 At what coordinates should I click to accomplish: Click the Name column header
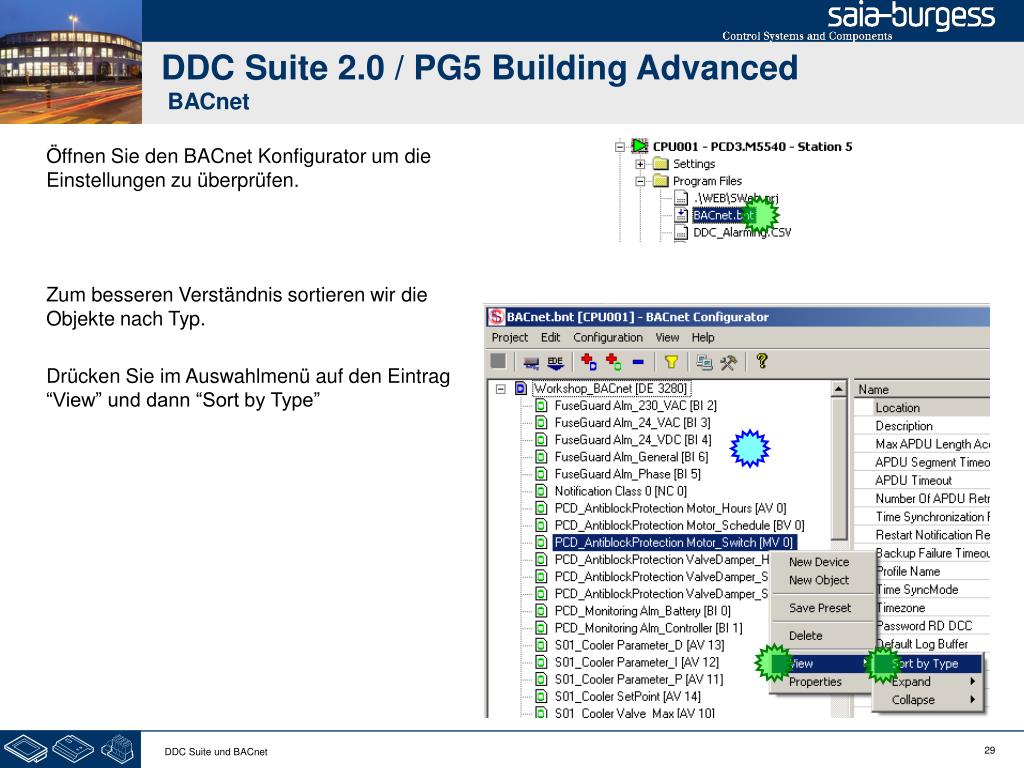pyautogui.click(x=921, y=389)
